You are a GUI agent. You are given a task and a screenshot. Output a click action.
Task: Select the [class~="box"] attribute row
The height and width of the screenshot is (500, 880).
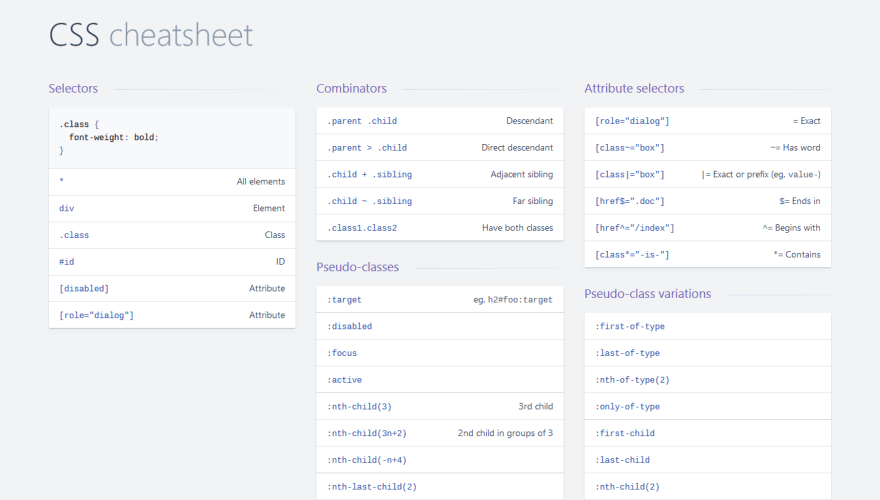click(x=707, y=148)
